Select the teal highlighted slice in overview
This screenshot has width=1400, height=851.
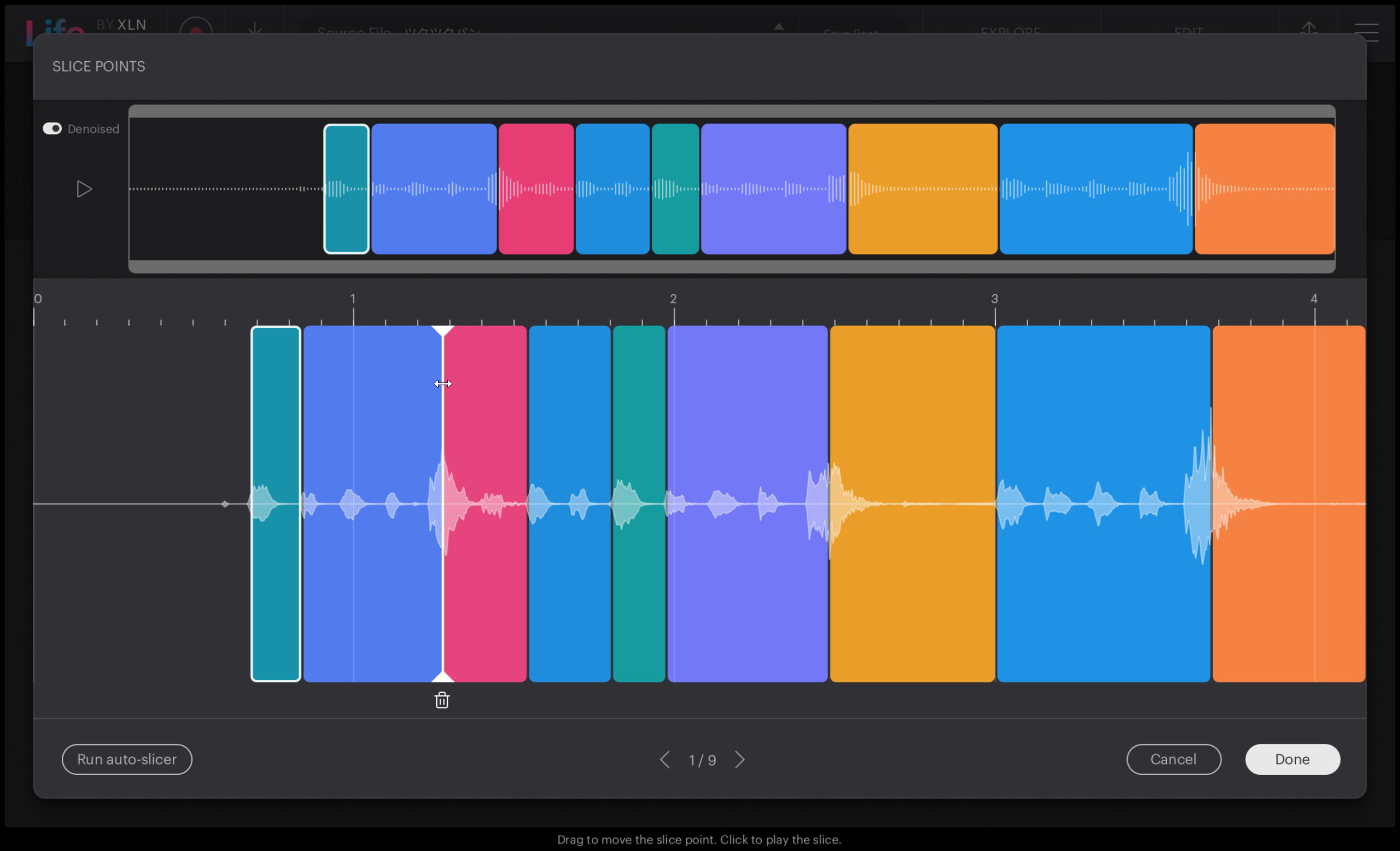coord(346,189)
